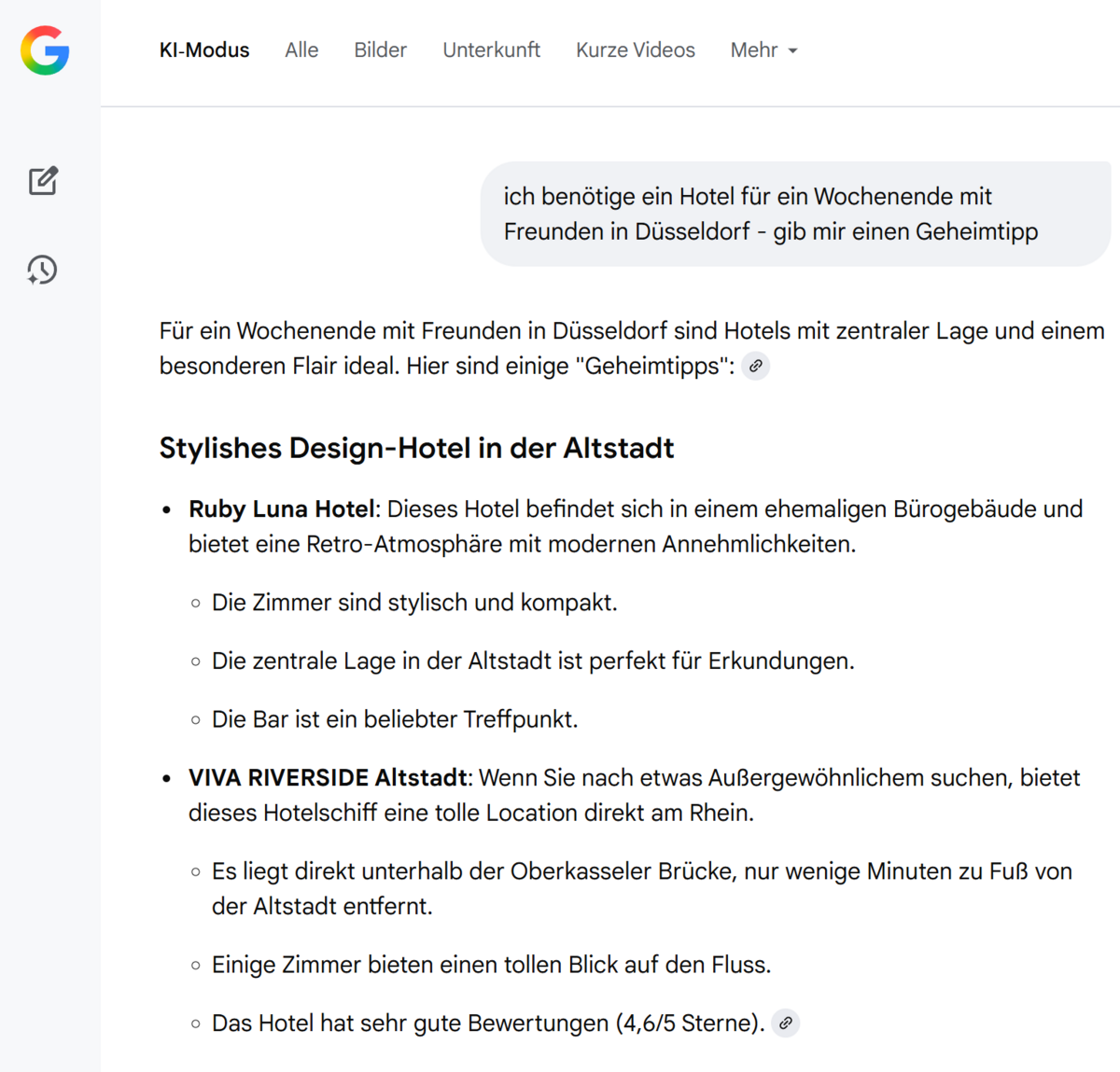Click the citation link icon after "Geheimtipps"
The width and height of the screenshot is (1120, 1072).
point(755,366)
